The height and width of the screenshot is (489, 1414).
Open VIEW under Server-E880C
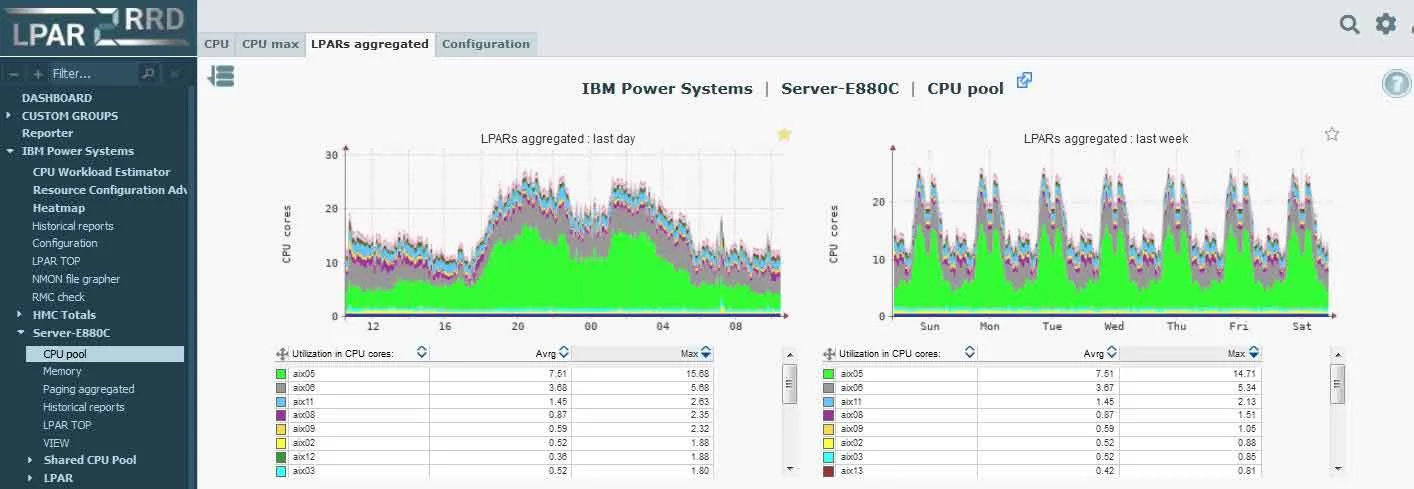[x=56, y=443]
